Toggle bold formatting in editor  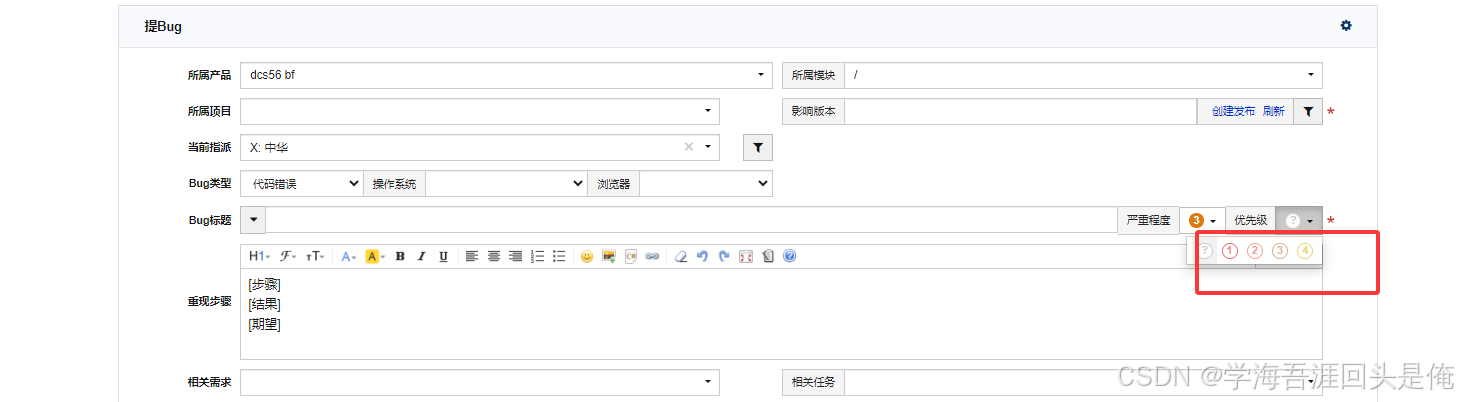[x=399, y=257]
